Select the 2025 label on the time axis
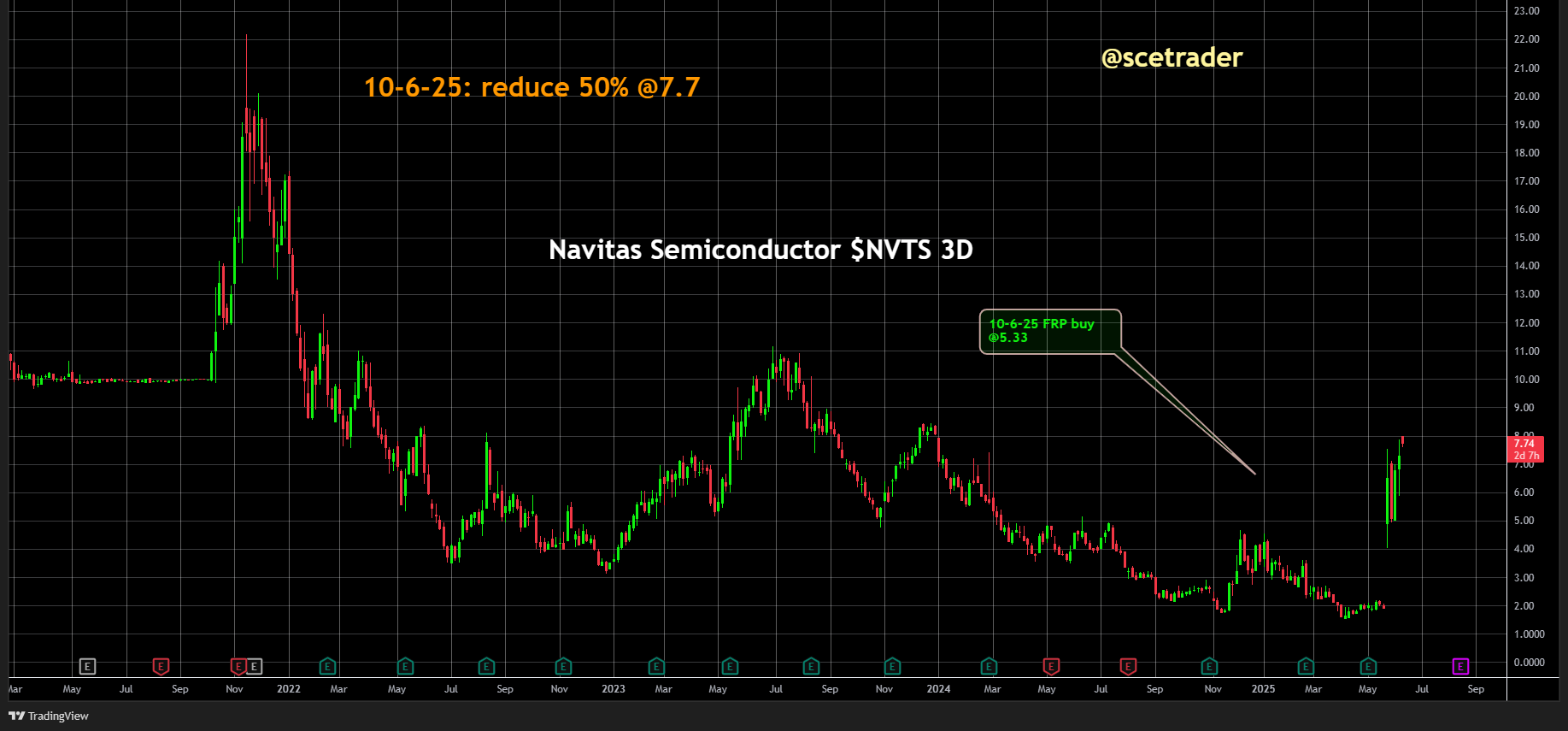 coord(1263,689)
